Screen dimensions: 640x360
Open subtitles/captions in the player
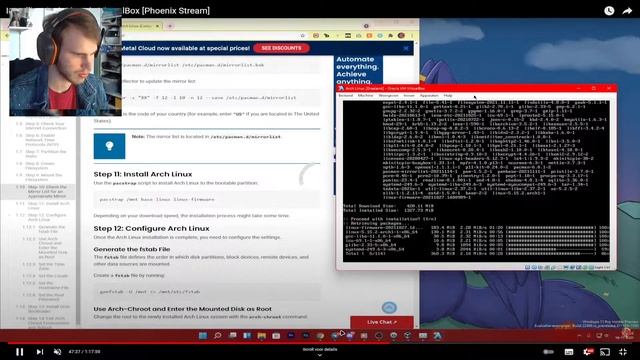569,351
